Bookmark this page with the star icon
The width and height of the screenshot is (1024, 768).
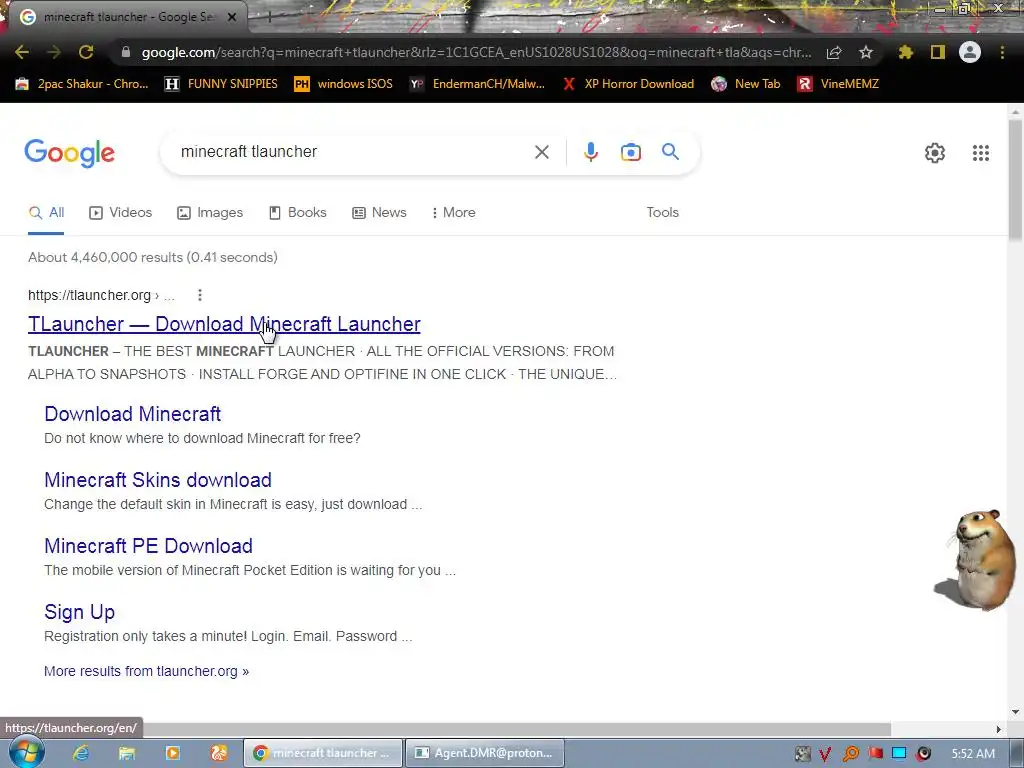pyautogui.click(x=866, y=52)
